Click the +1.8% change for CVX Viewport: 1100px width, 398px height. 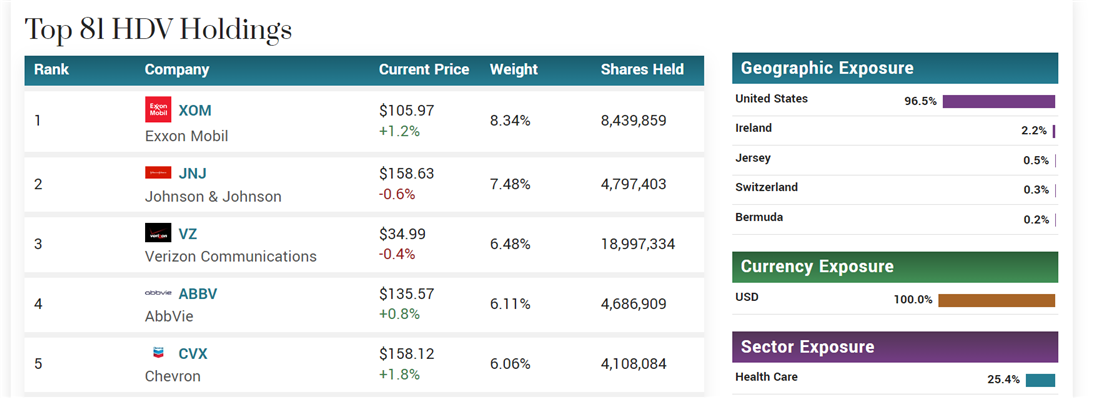coord(399,374)
